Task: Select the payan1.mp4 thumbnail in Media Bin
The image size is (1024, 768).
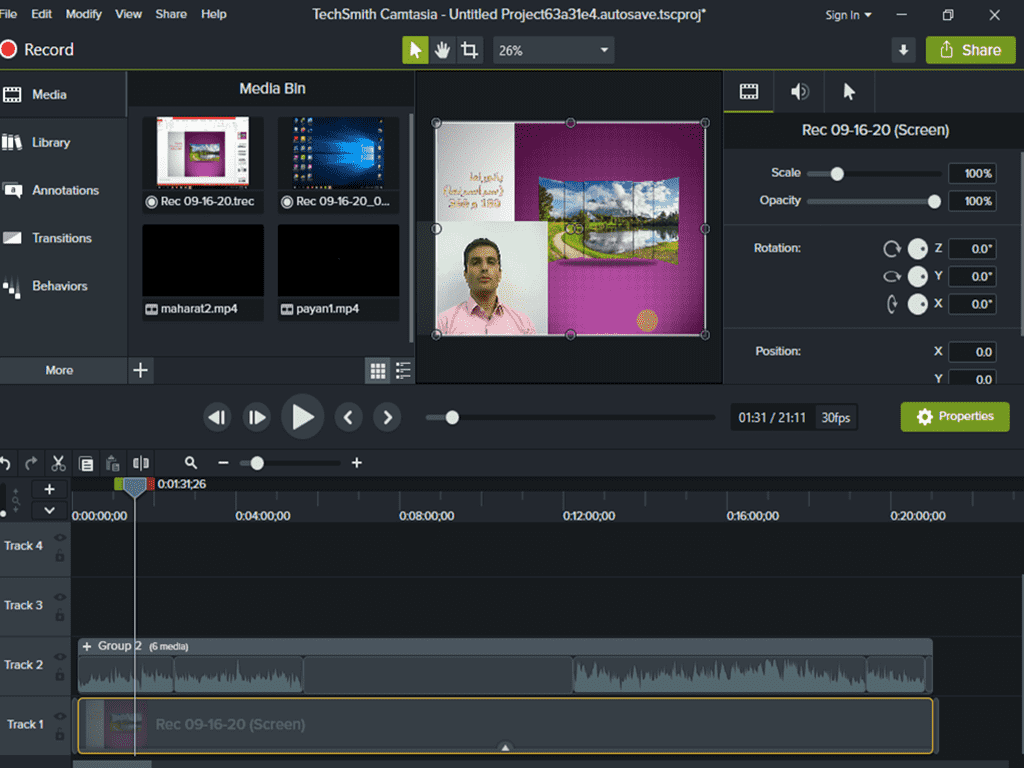Action: 338,261
